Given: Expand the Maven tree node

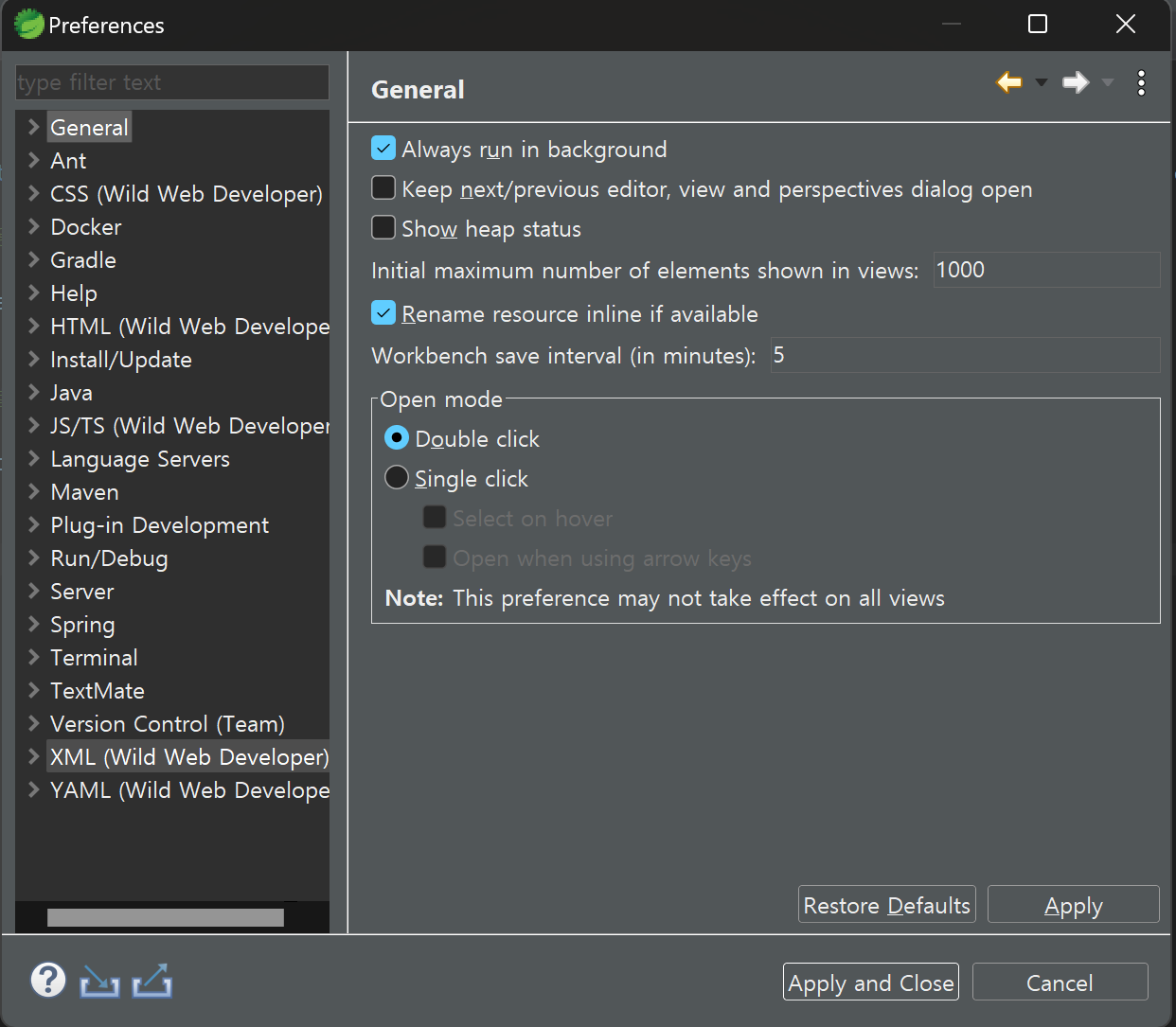Looking at the screenshot, I should coord(33,491).
